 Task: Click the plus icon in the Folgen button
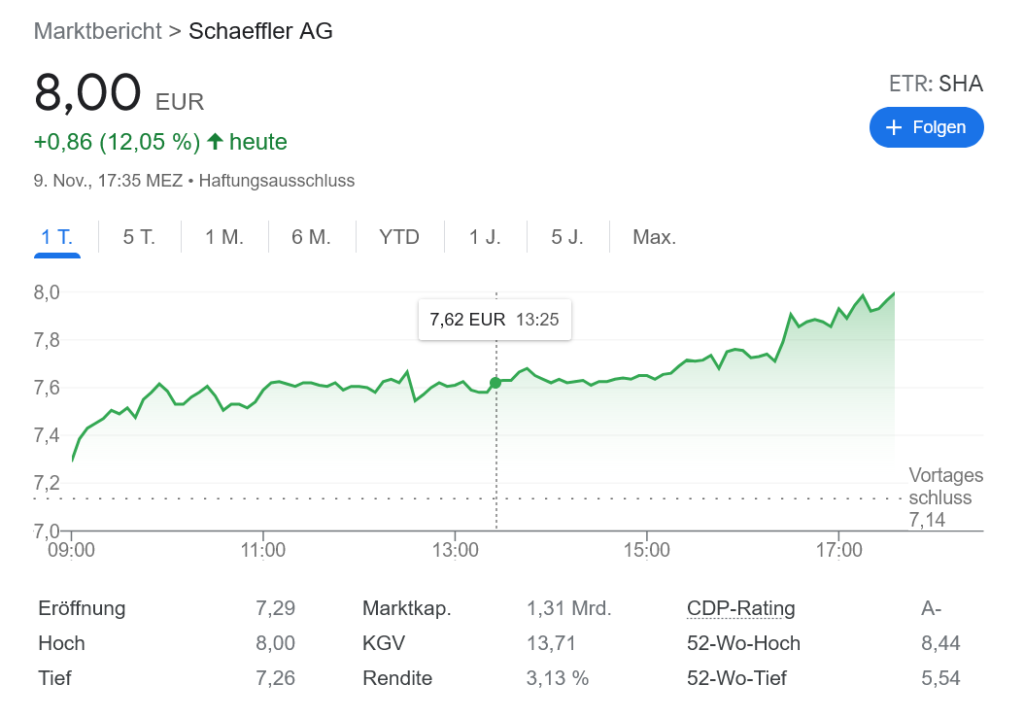[x=895, y=127]
